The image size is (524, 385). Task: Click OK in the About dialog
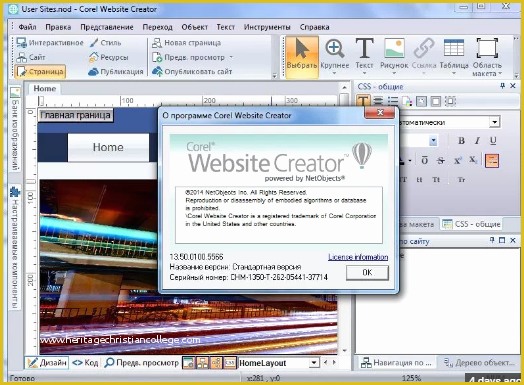367,272
